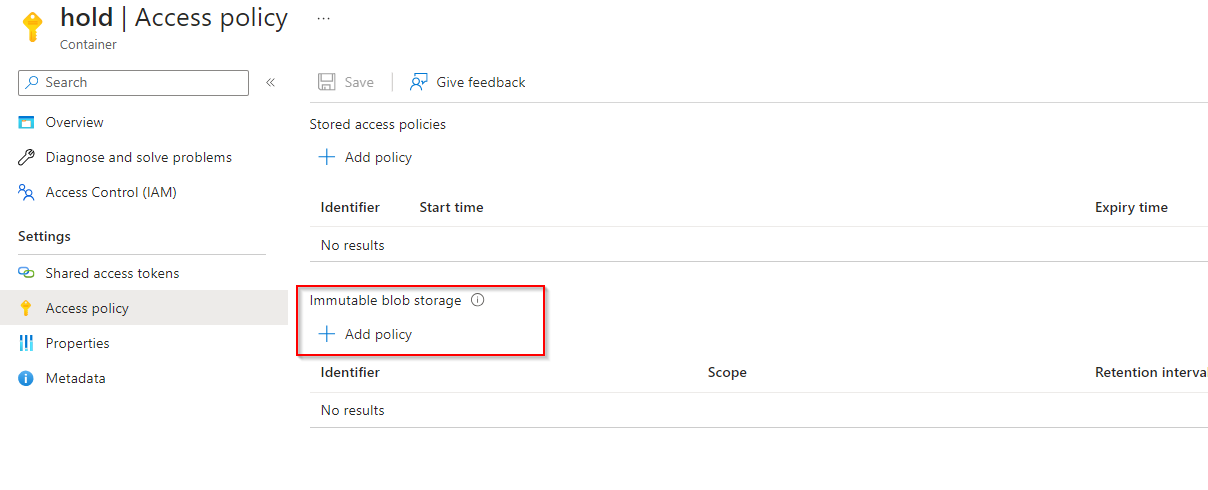Click the Access Control (IAM) people icon

27,192
